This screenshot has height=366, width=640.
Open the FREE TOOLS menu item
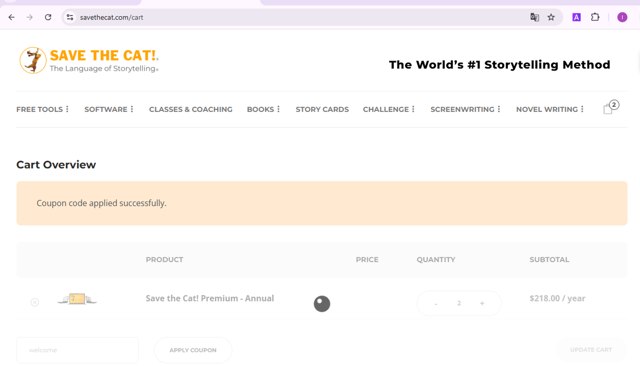click(x=40, y=109)
